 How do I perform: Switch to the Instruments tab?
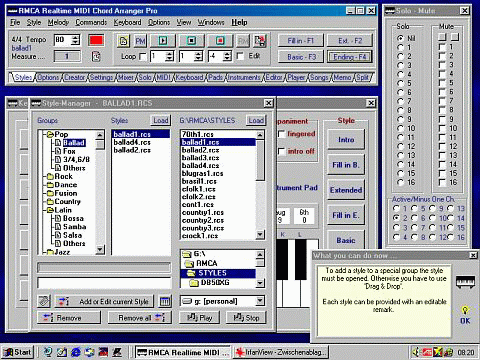tap(244, 77)
